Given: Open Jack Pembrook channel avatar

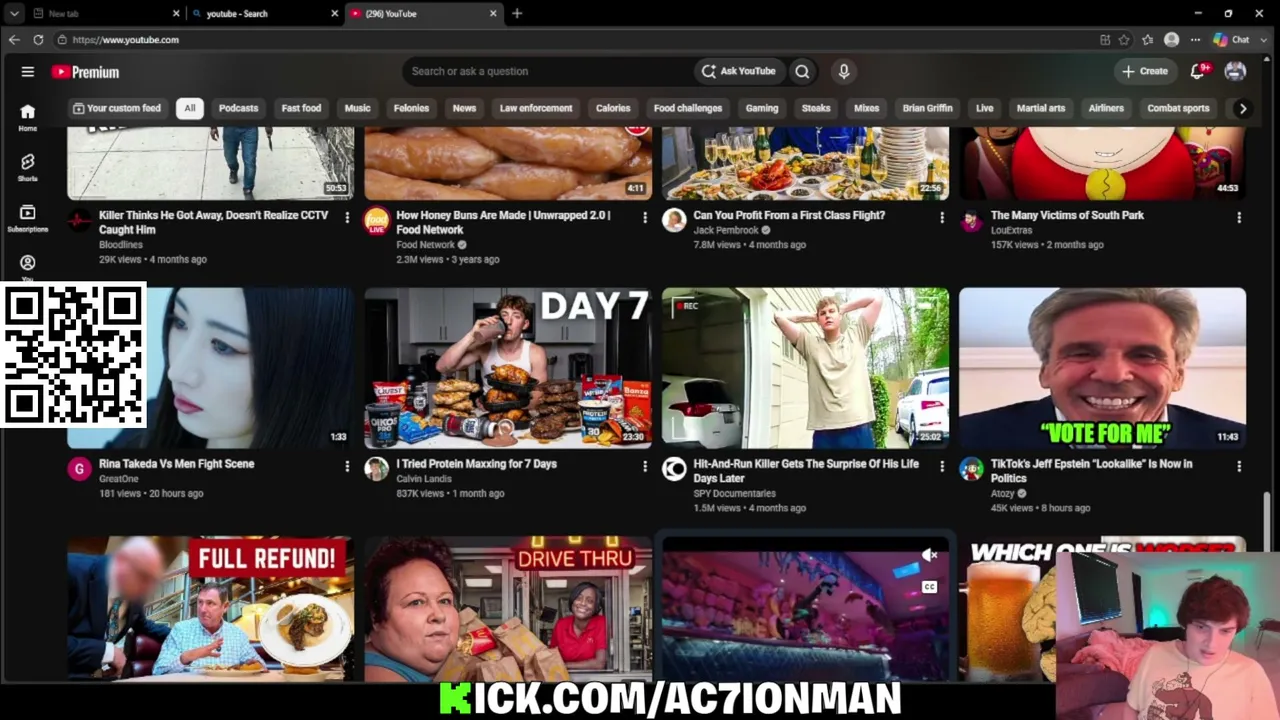Looking at the screenshot, I should pos(674,221).
